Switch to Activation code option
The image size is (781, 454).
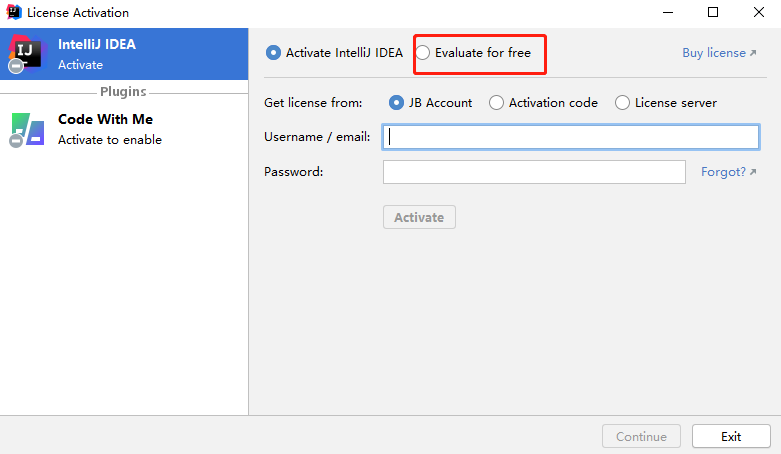(496, 103)
